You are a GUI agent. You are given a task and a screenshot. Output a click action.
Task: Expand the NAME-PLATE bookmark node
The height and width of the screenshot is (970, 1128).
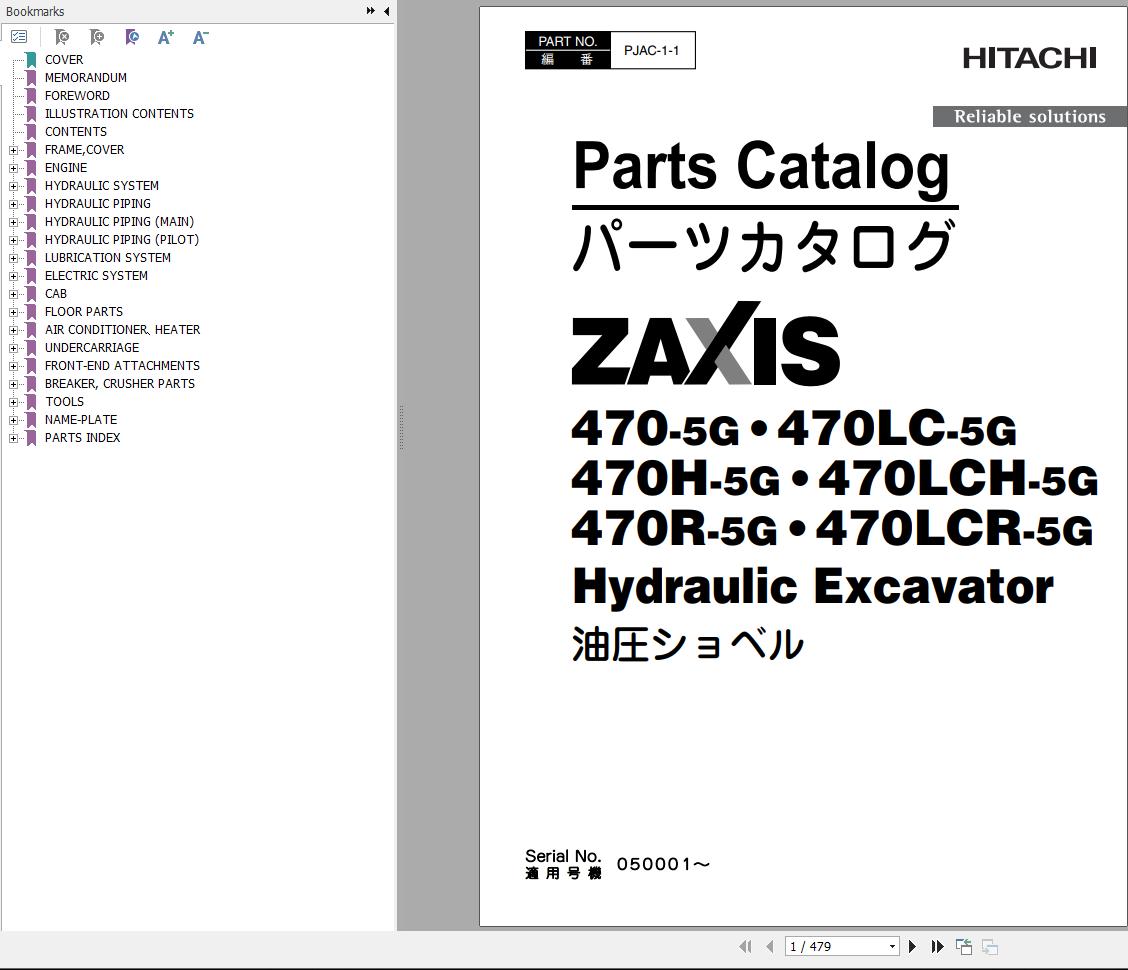[x=13, y=420]
